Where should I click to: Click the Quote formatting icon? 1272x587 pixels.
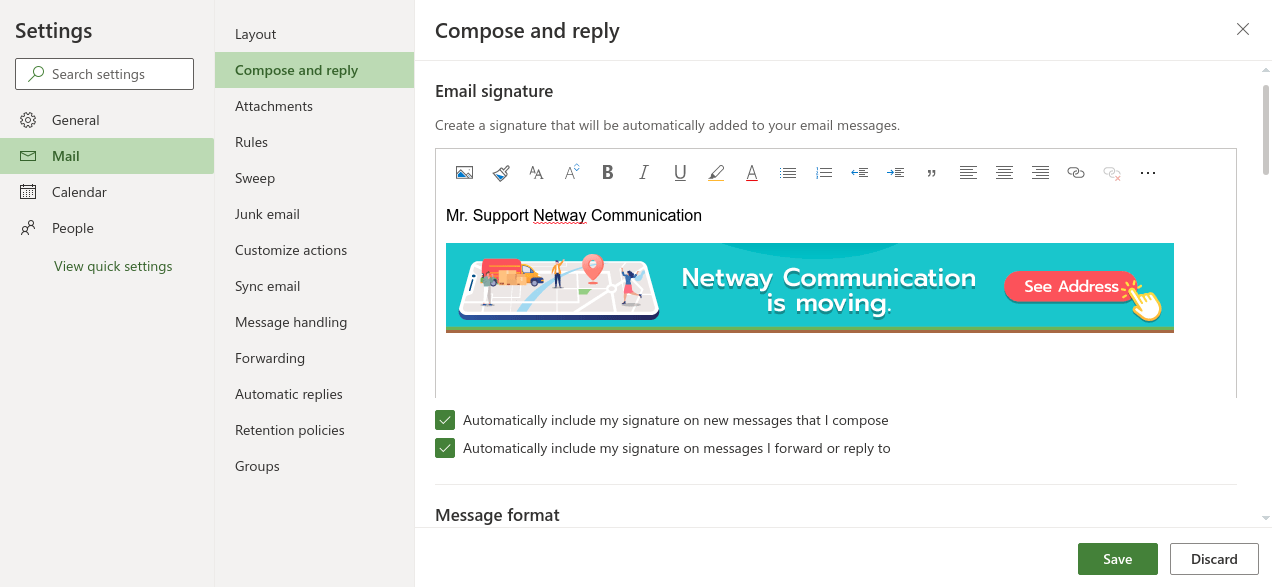[x=932, y=173]
